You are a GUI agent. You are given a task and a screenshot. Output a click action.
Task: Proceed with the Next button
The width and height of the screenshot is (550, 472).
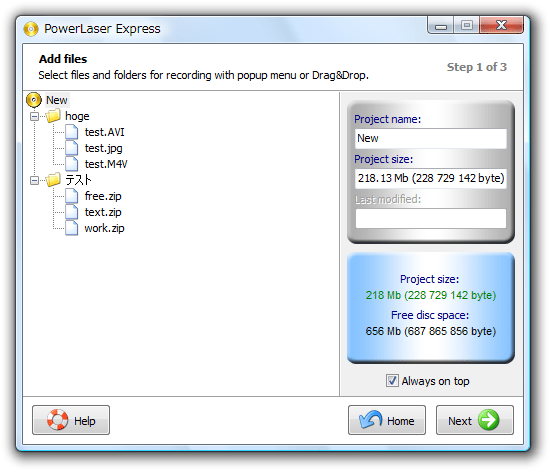click(x=475, y=420)
